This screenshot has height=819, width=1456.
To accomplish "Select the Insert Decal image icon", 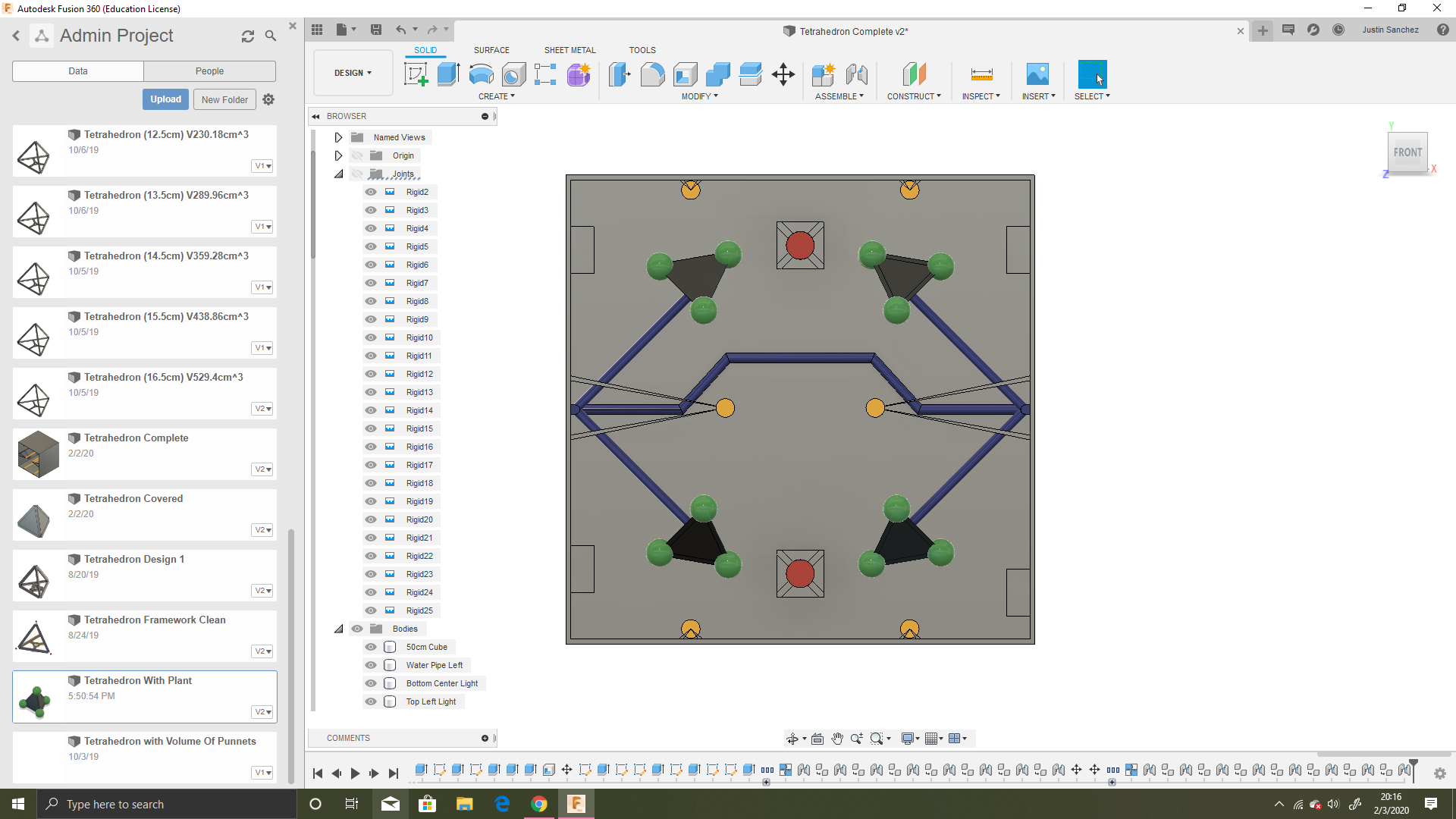I will click(1037, 74).
